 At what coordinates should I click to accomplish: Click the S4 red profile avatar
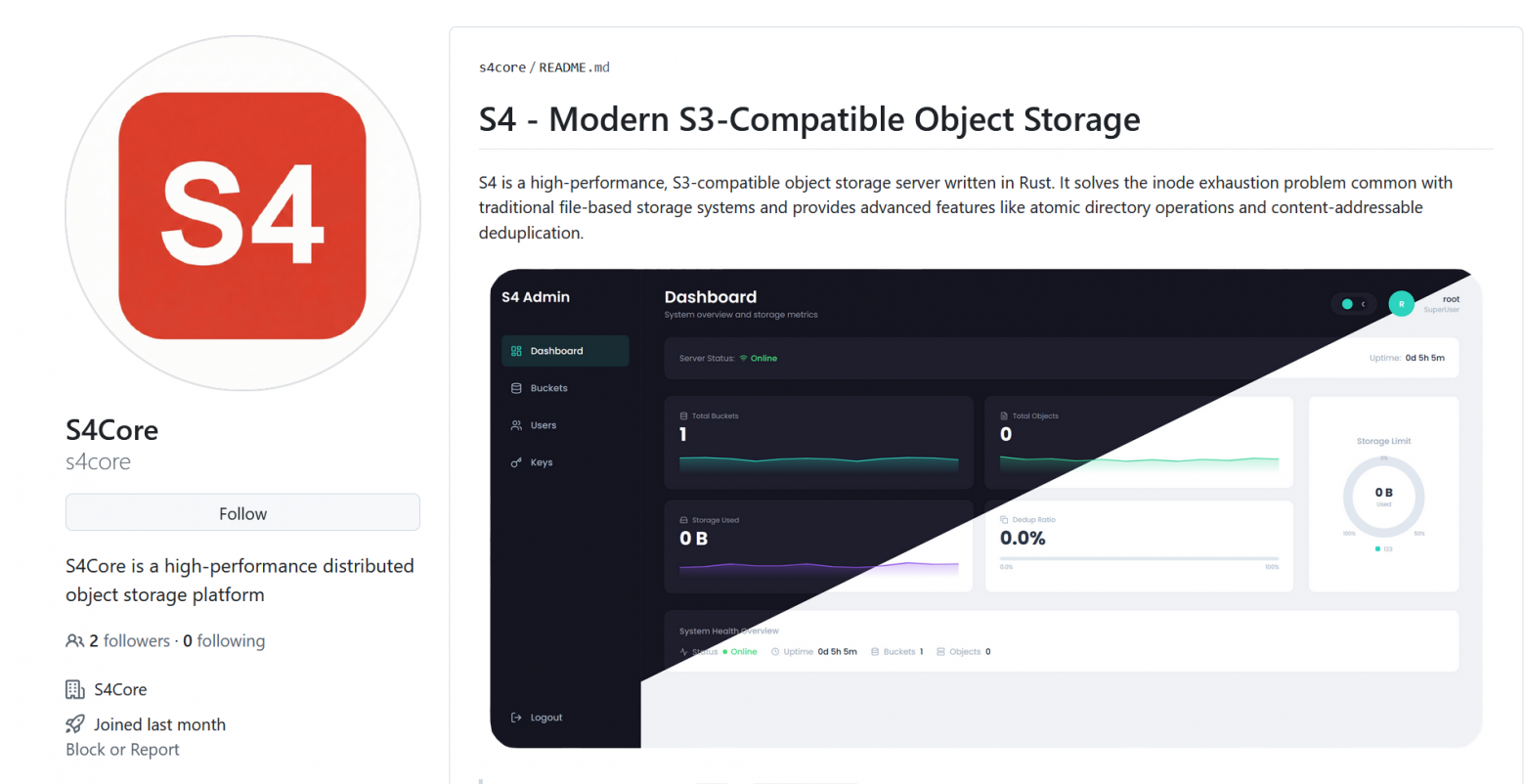pos(242,214)
